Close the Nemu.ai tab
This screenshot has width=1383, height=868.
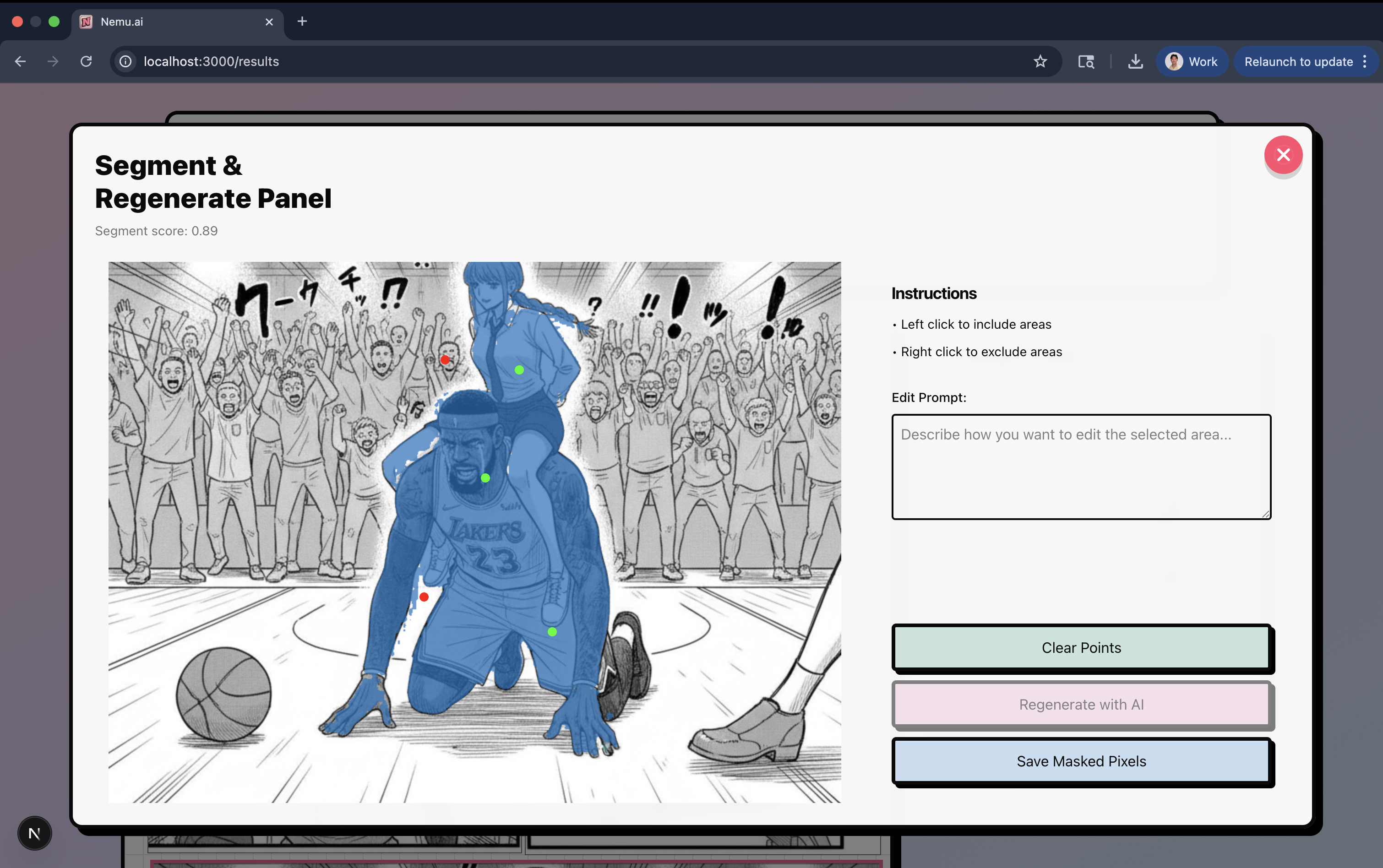[269, 22]
